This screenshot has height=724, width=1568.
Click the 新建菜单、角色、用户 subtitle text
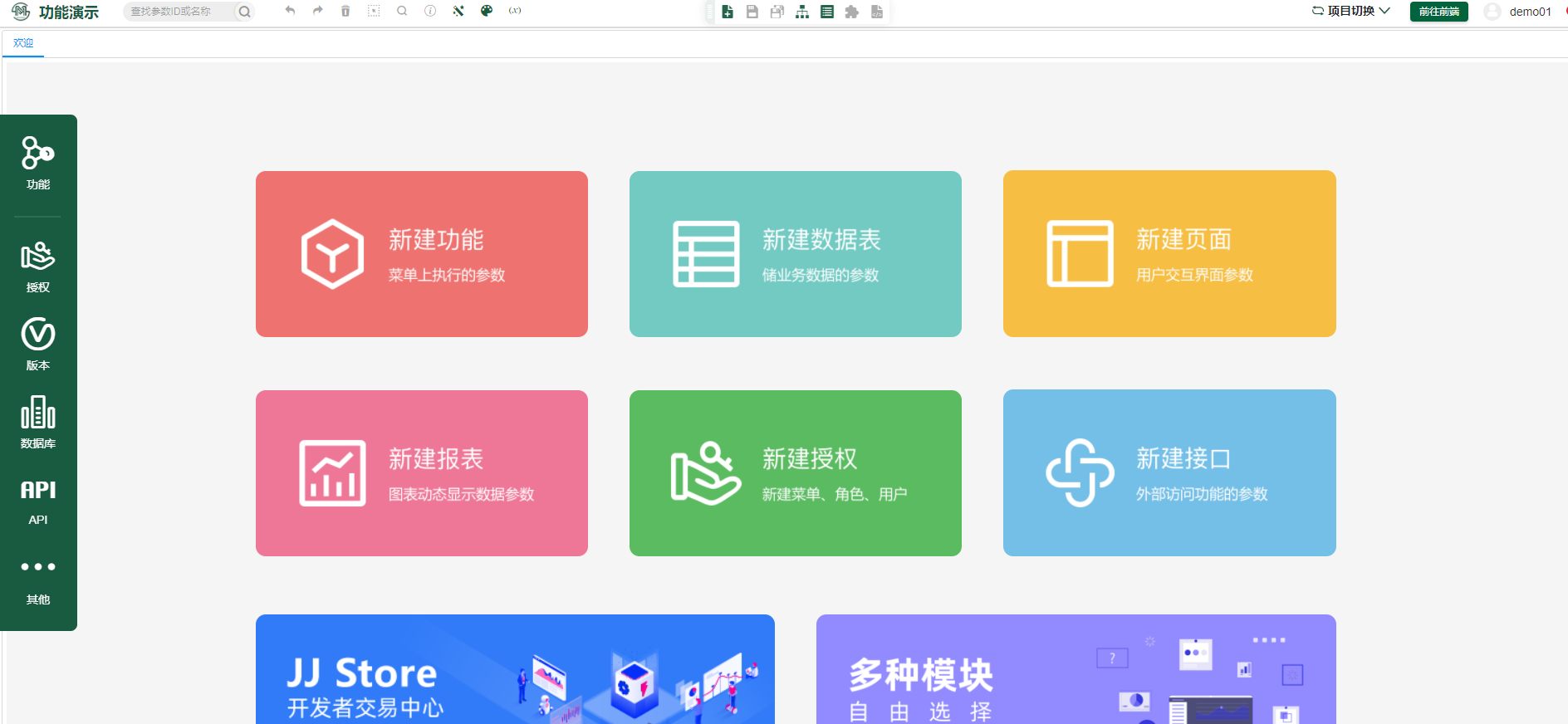click(x=835, y=494)
